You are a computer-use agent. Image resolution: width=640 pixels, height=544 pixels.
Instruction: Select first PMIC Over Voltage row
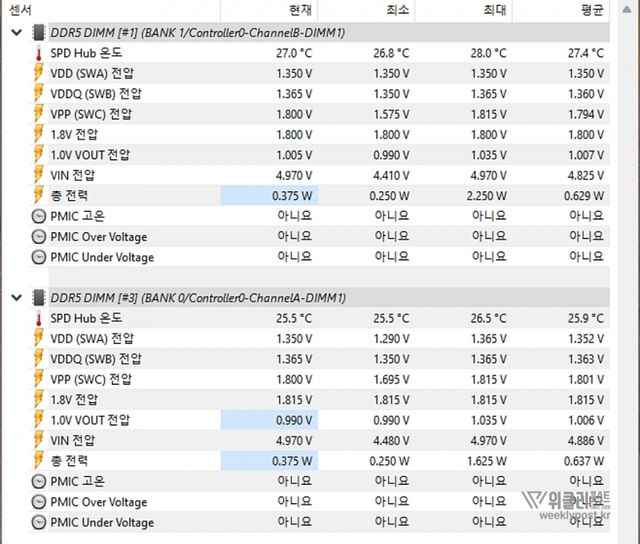[x=99, y=237]
